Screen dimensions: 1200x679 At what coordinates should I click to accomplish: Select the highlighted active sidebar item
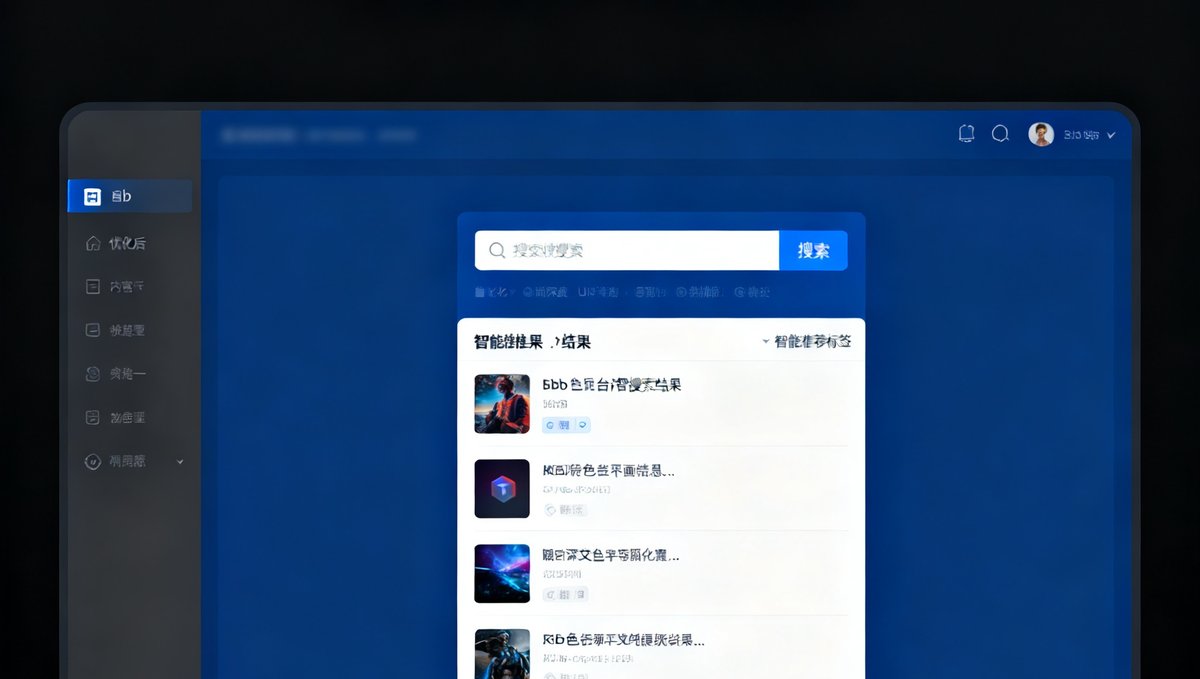pyautogui.click(x=130, y=196)
